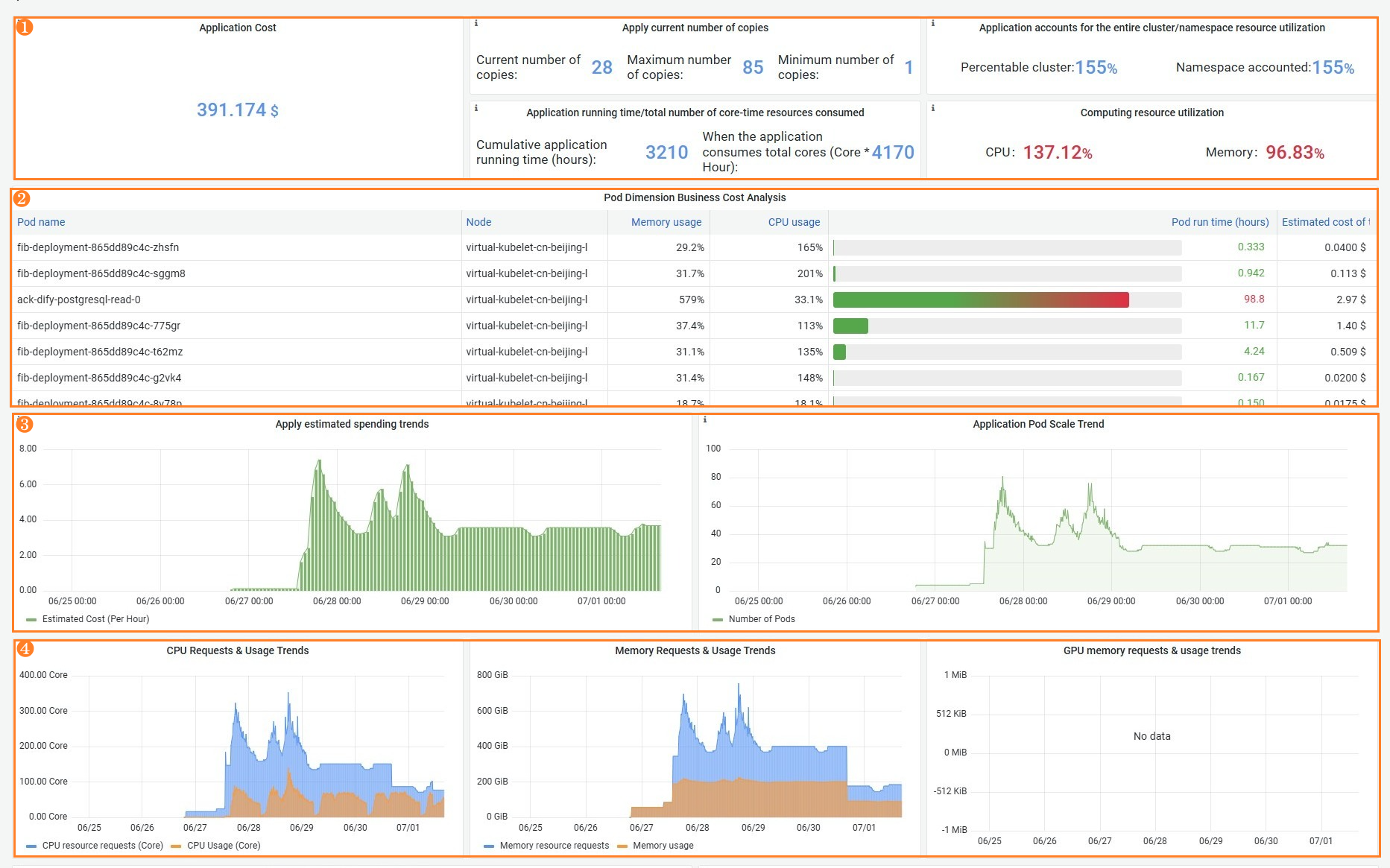Click info icon on Application running time panel
This screenshot has width=1390, height=868.
(x=476, y=108)
